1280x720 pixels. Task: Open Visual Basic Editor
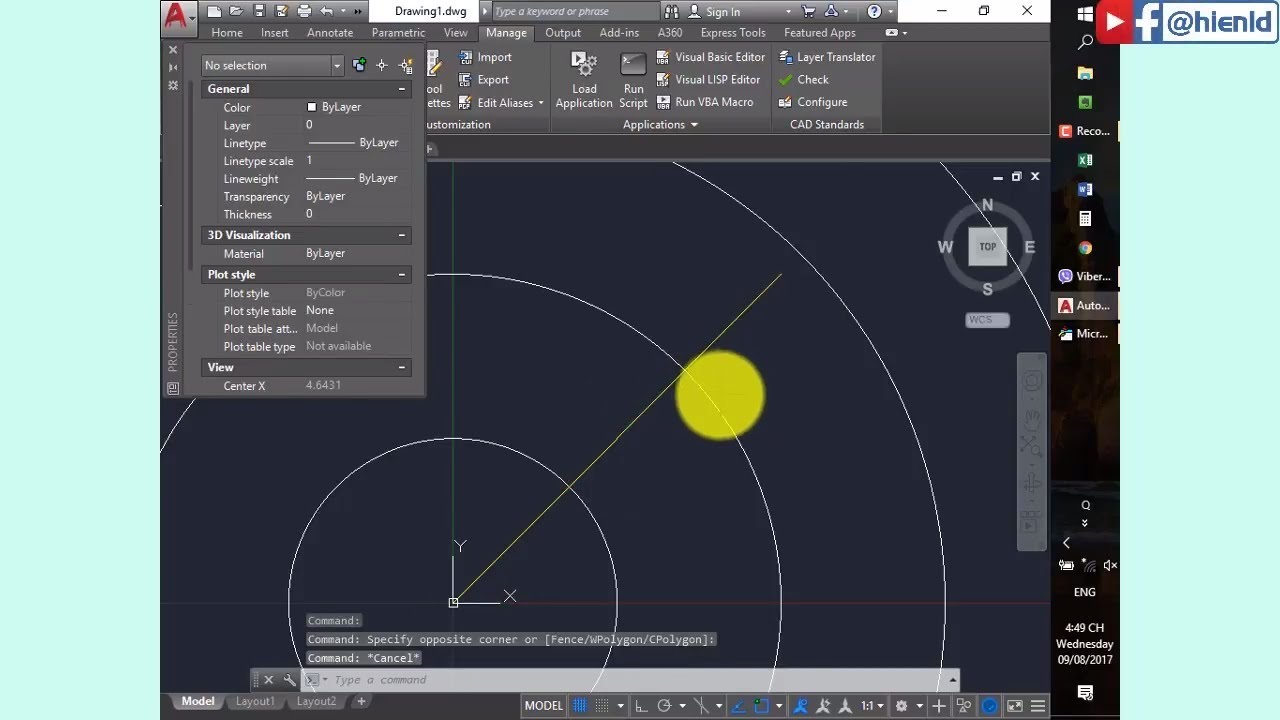coord(711,57)
